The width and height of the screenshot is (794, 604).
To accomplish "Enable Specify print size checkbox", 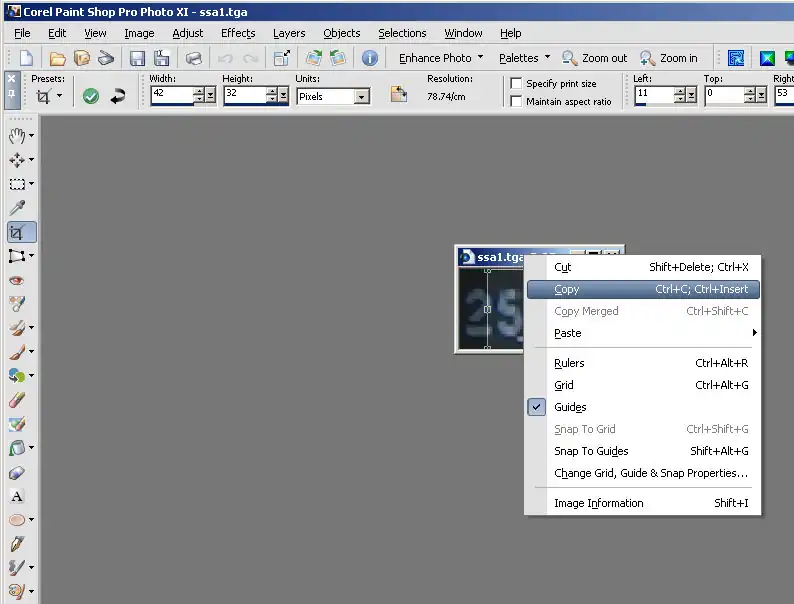I will click(516, 84).
